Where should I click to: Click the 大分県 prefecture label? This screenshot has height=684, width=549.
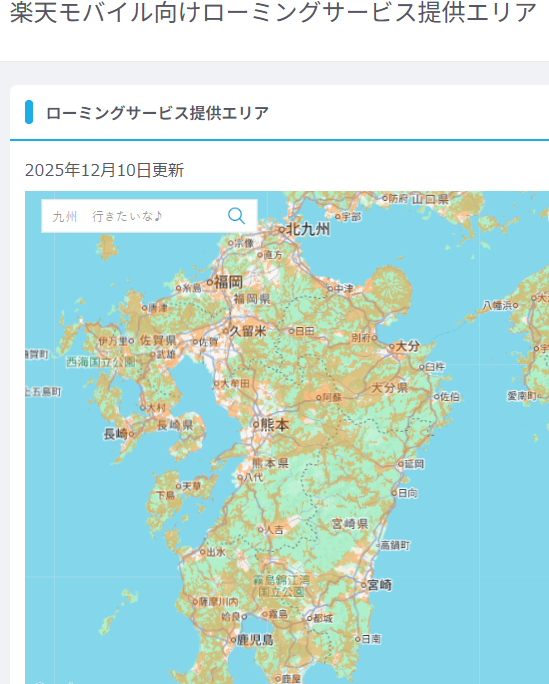[x=389, y=387]
